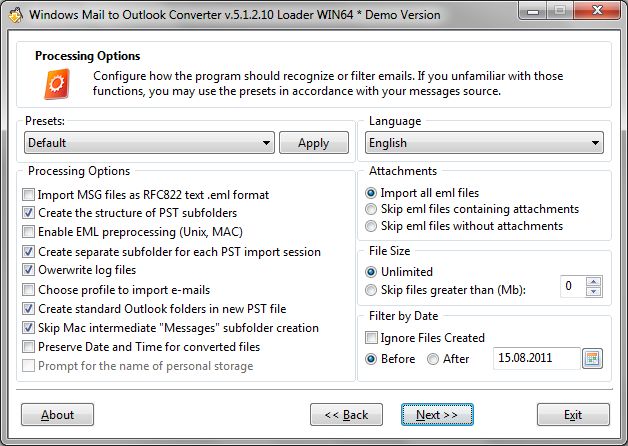The height and width of the screenshot is (446, 628).
Task: Select the After date radio button
Action: [433, 359]
